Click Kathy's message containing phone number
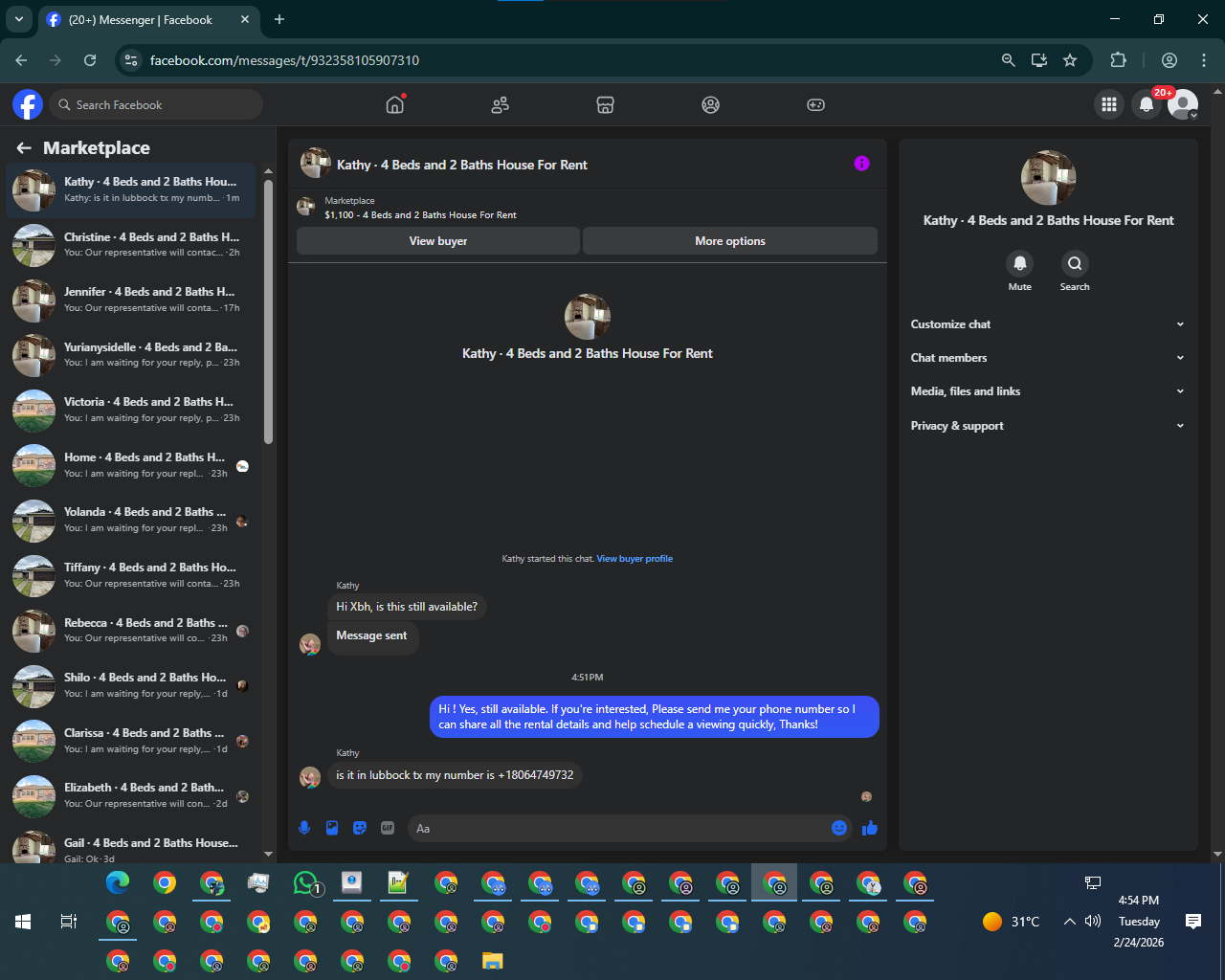 click(455, 775)
